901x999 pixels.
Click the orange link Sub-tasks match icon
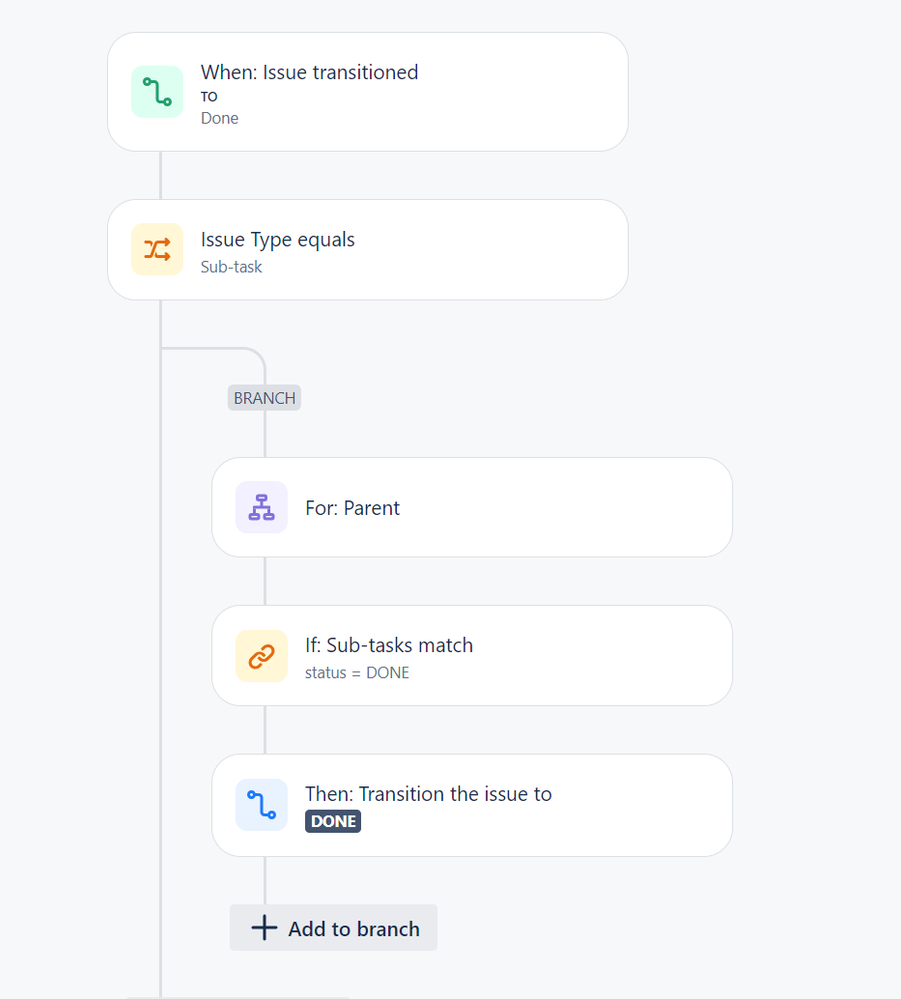tap(261, 656)
